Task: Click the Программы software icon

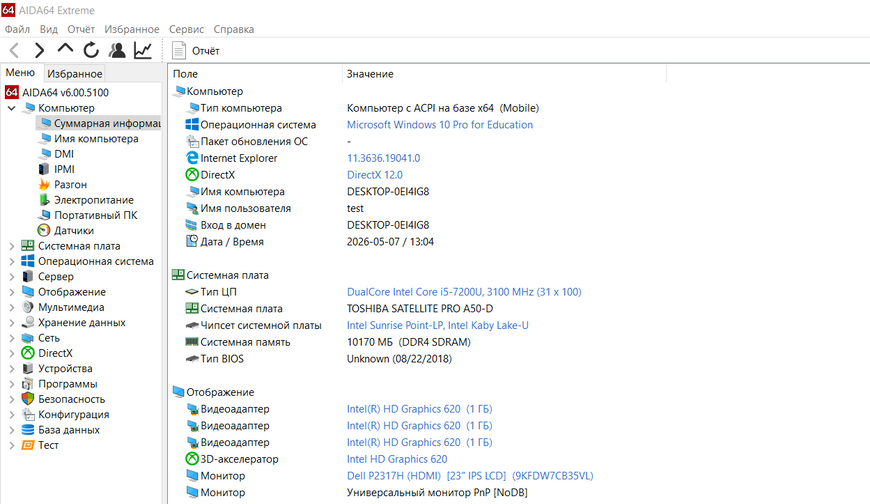Action: tap(28, 384)
